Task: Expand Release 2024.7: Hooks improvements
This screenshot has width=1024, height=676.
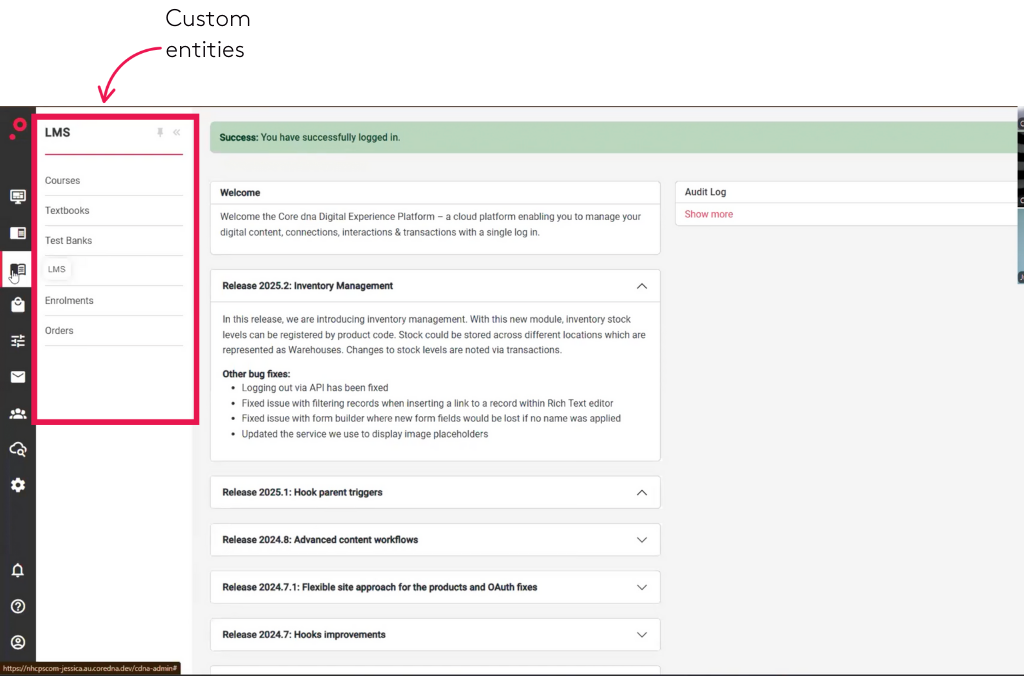Action: coord(642,634)
